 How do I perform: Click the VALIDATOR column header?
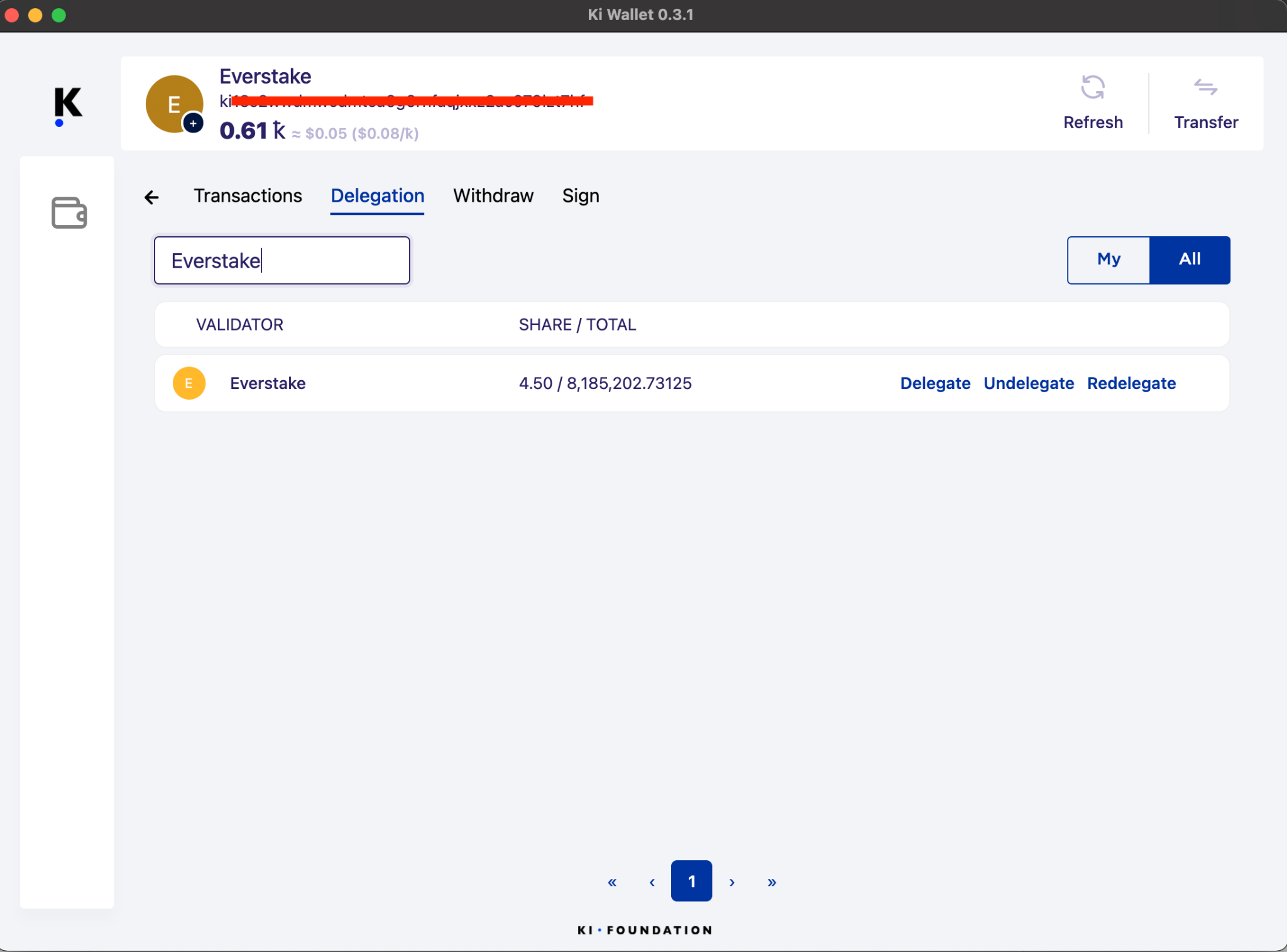[x=239, y=325]
